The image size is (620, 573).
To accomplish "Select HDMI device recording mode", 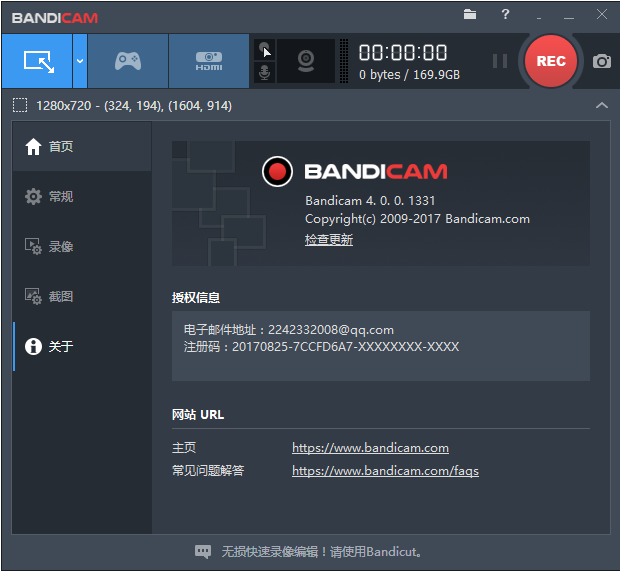I will 208,61.
